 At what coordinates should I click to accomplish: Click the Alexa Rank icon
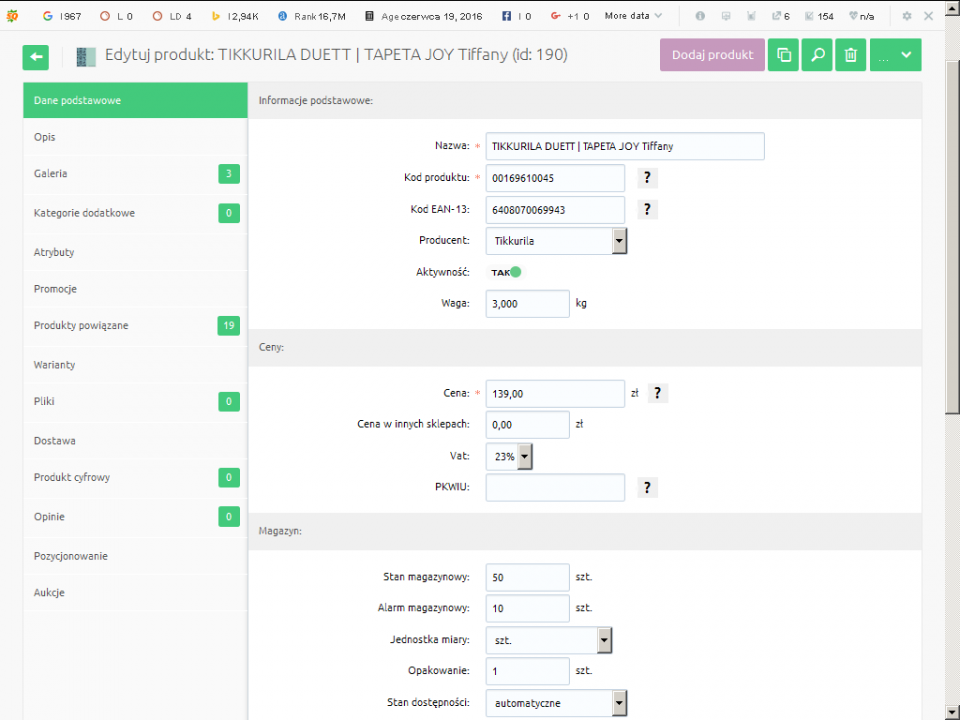coord(282,16)
